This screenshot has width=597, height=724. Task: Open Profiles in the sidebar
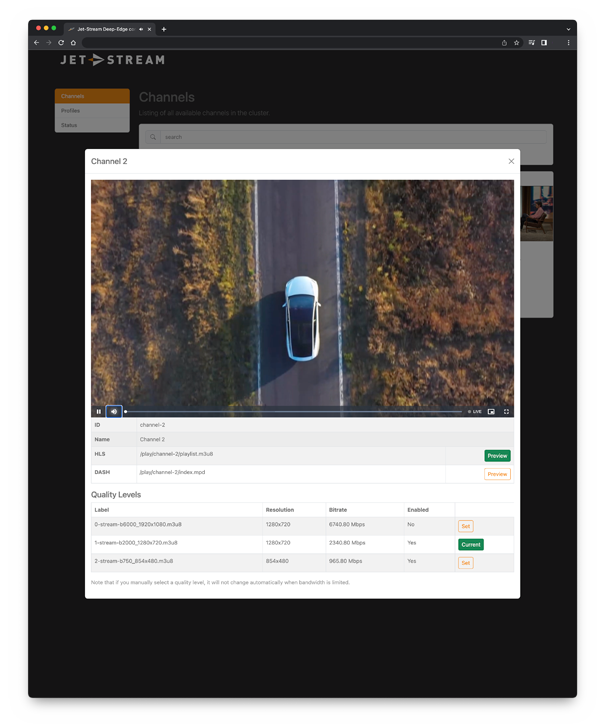coord(92,111)
